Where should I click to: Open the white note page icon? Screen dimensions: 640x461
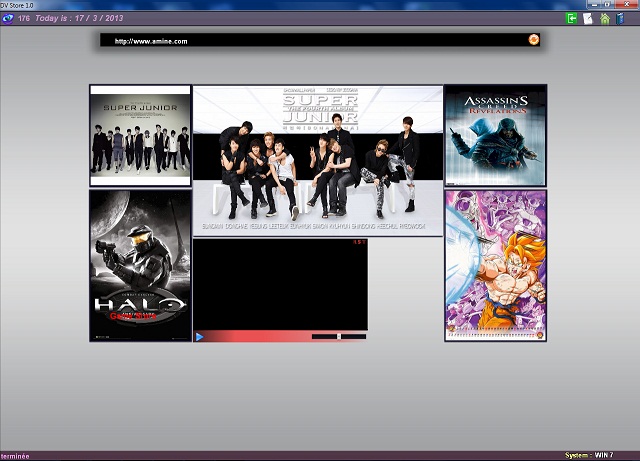[x=587, y=18]
